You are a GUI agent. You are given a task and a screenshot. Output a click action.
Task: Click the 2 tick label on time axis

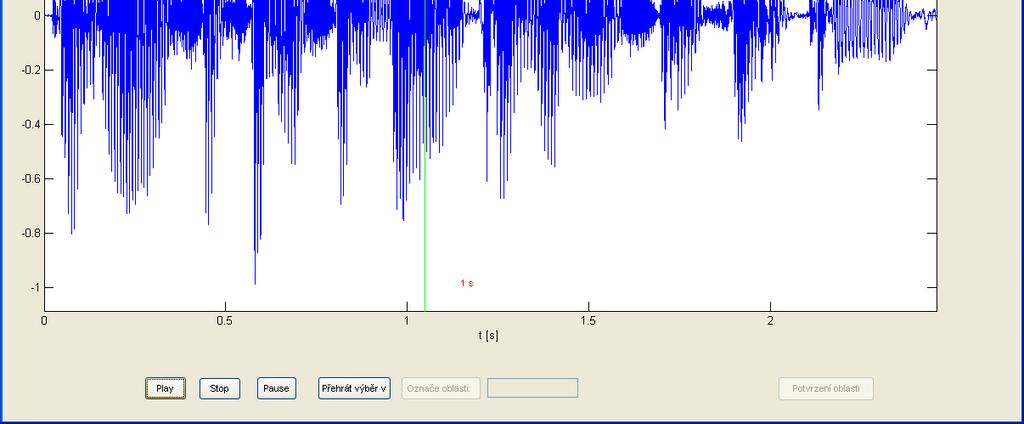tap(771, 321)
